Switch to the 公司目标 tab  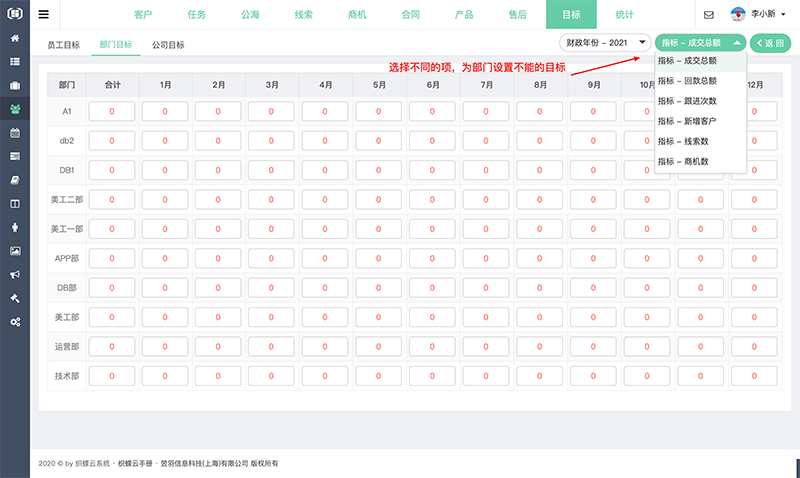(x=168, y=45)
